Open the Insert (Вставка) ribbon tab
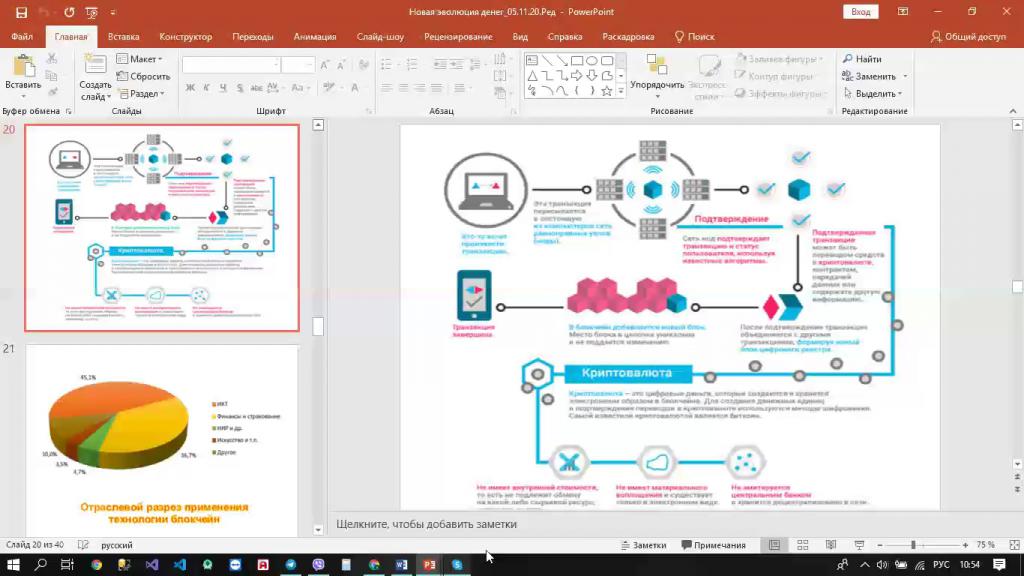Image resolution: width=1024 pixels, height=576 pixels. (123, 36)
